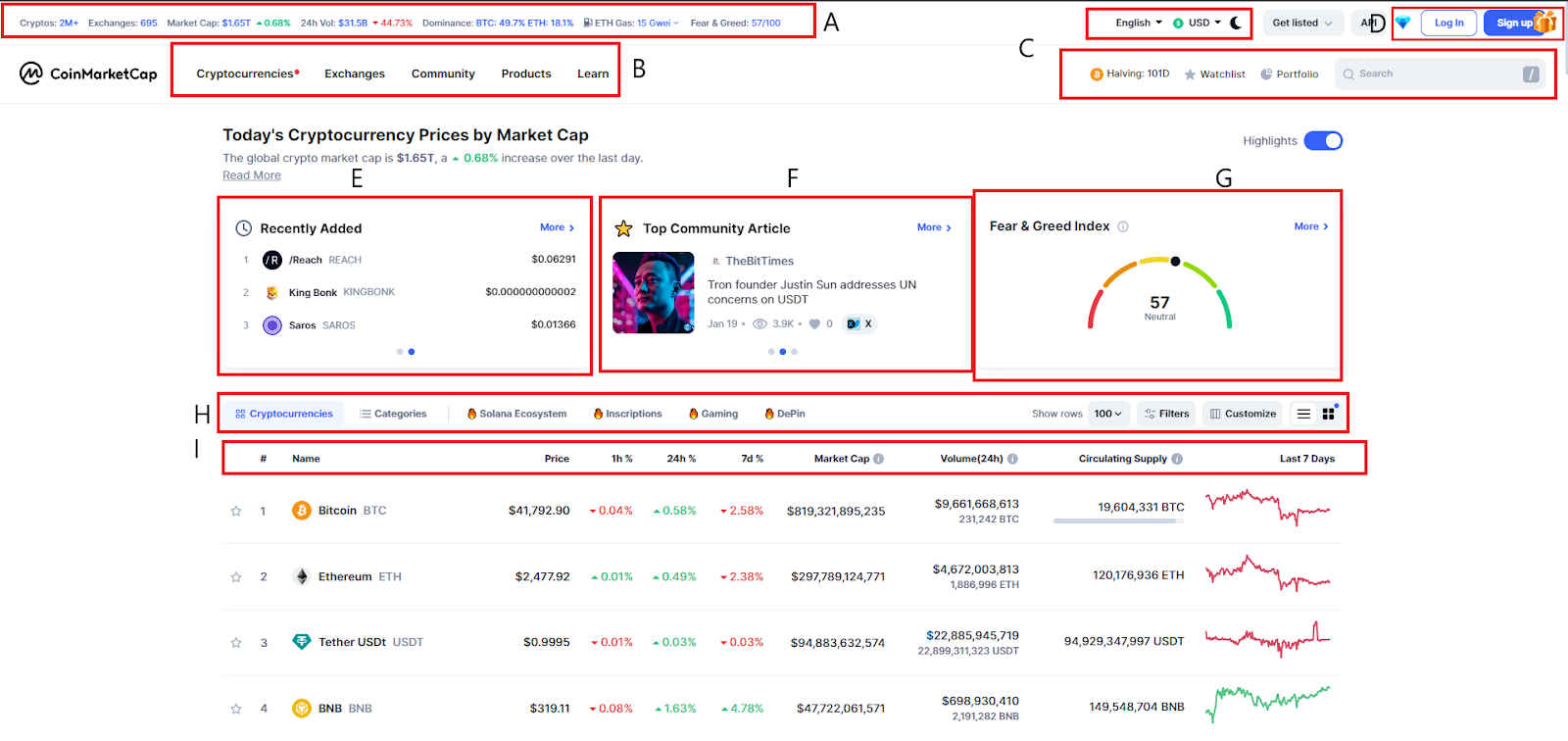This screenshot has height=741, width=1568.
Task: Open Fear & Greed Index info icon
Action: 1123,226
